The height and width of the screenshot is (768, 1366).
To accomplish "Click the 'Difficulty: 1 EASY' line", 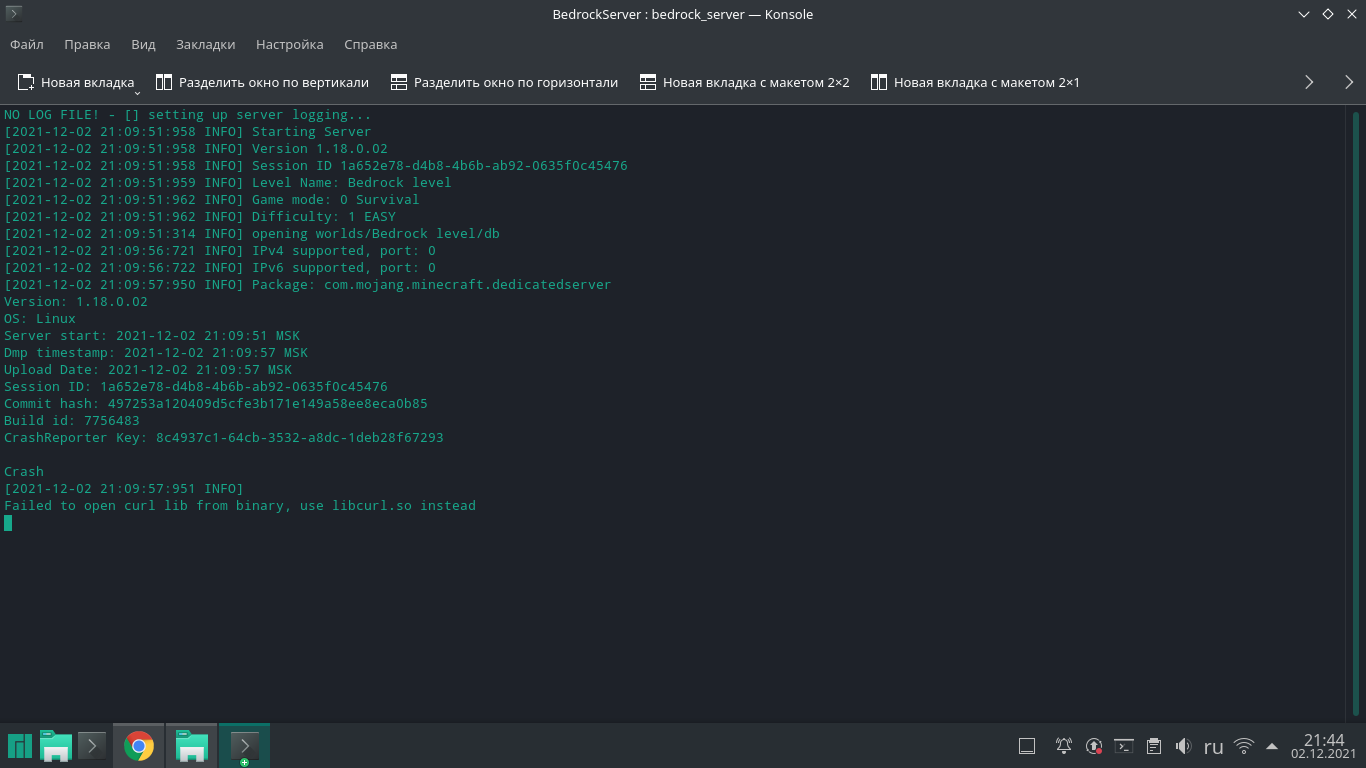I will click(x=200, y=217).
